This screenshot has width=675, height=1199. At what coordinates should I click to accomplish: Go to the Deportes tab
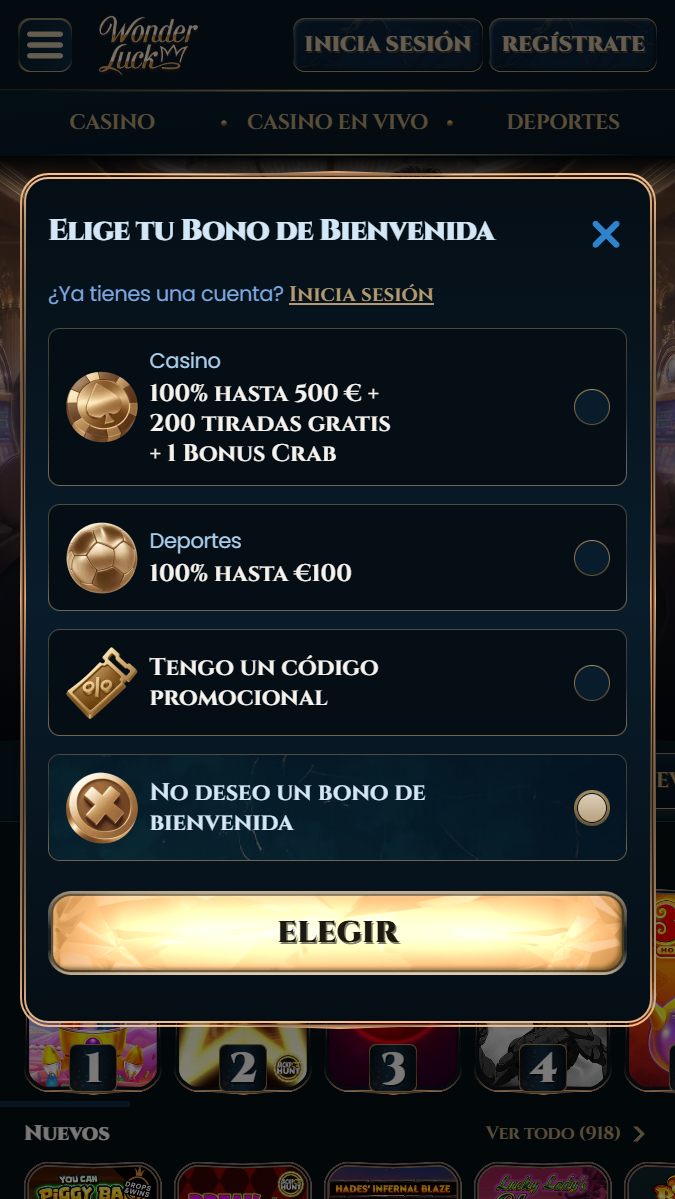click(563, 122)
